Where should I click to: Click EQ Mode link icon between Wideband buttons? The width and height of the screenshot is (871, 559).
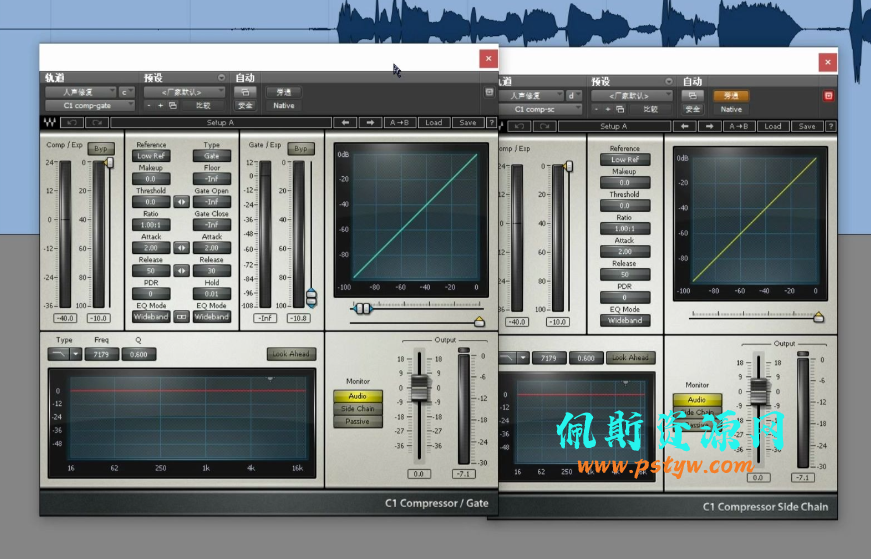(x=181, y=317)
